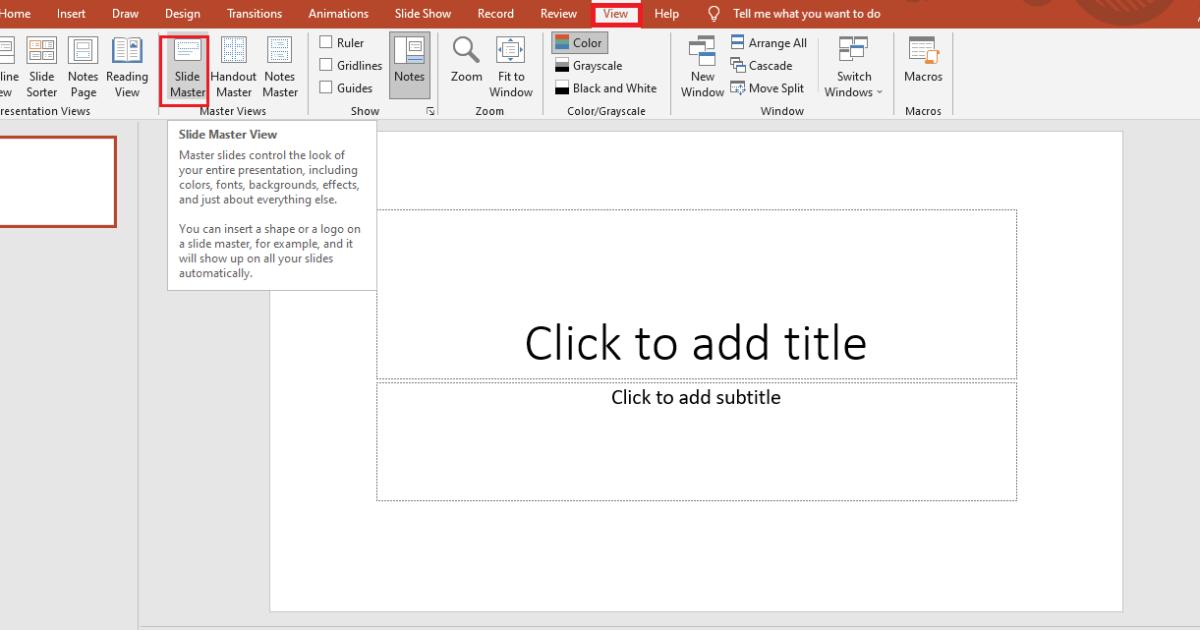Open Handout Master view
Viewport: 1200px width, 630px height.
pos(233,67)
